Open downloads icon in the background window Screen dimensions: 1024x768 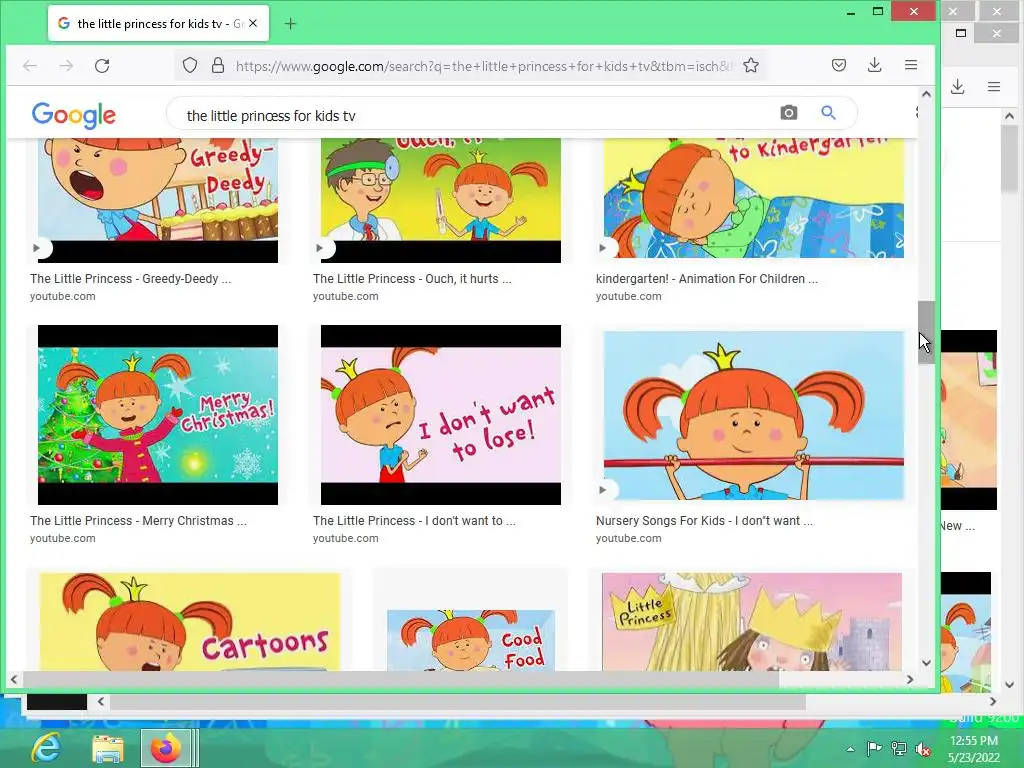click(x=957, y=87)
